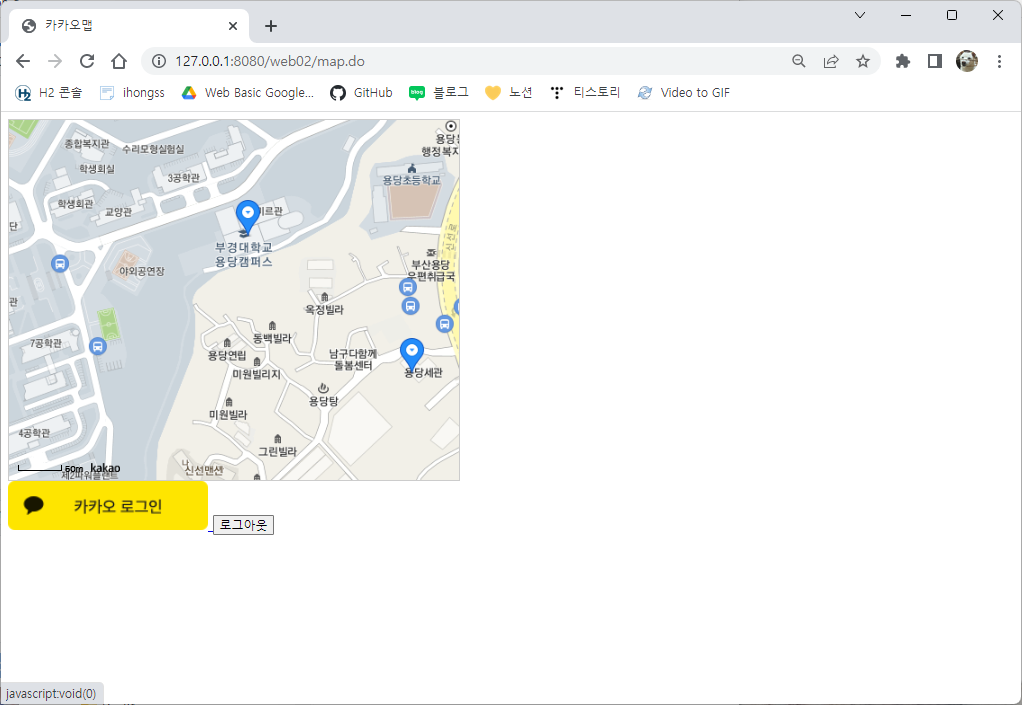The image size is (1022, 705).
Task: Close the 카카오맵 tab
Action: [233, 26]
